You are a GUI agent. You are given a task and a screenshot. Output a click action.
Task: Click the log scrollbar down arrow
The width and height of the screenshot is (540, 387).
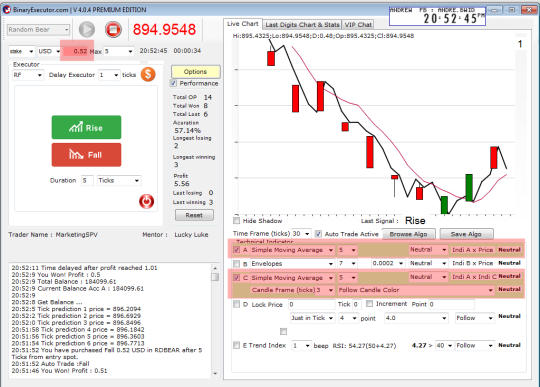click(x=215, y=373)
